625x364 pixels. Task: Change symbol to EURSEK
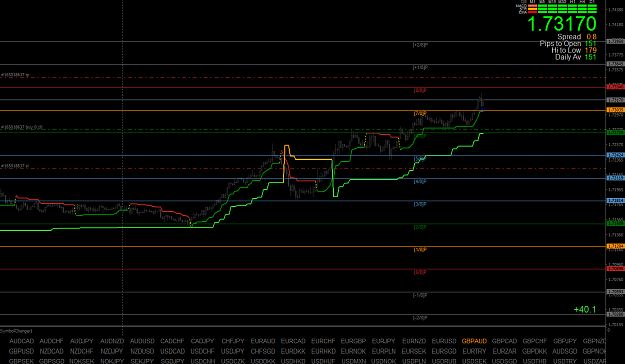tap(414, 351)
